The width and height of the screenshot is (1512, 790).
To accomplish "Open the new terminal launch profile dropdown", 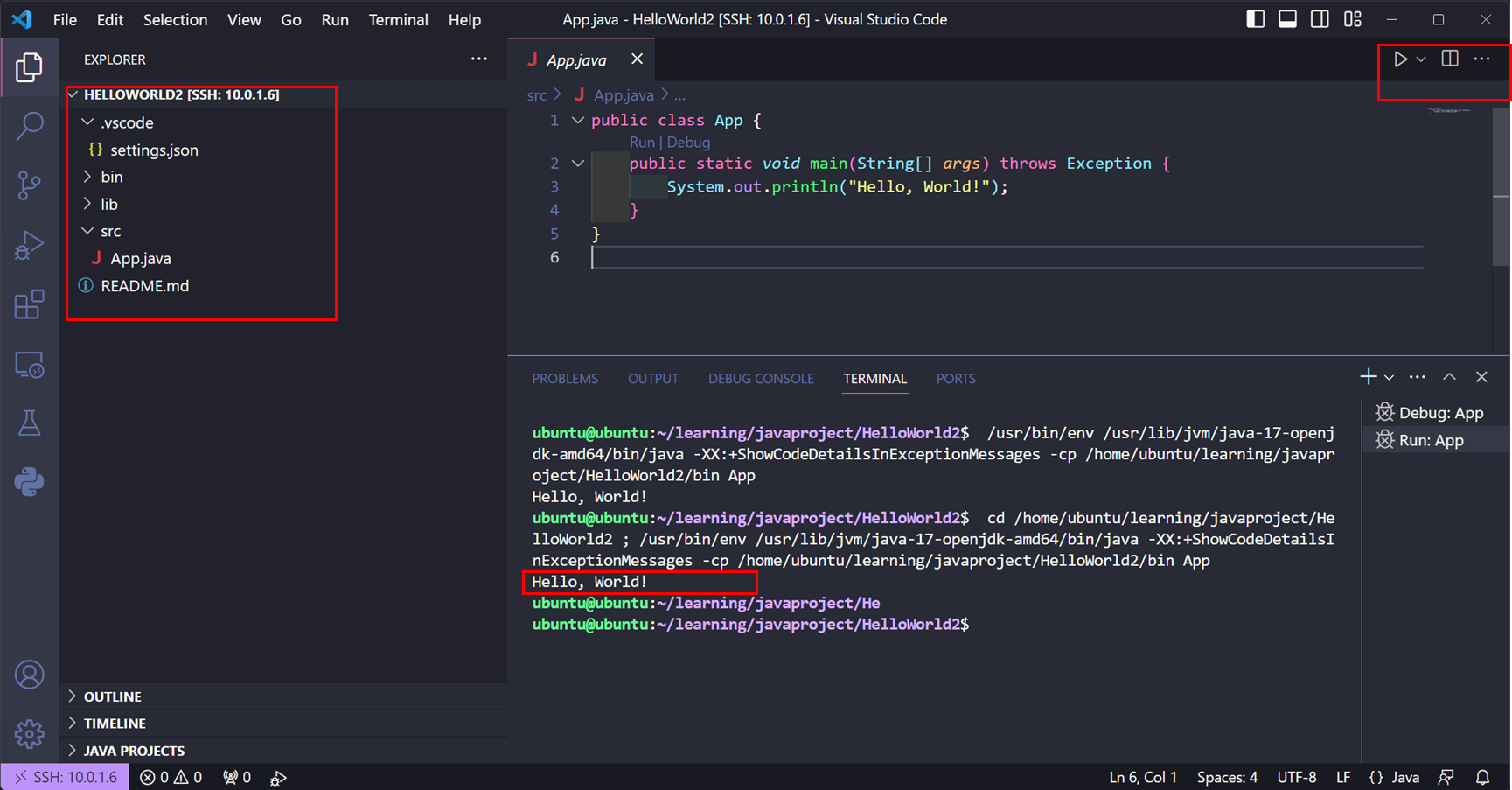I will click(1389, 378).
